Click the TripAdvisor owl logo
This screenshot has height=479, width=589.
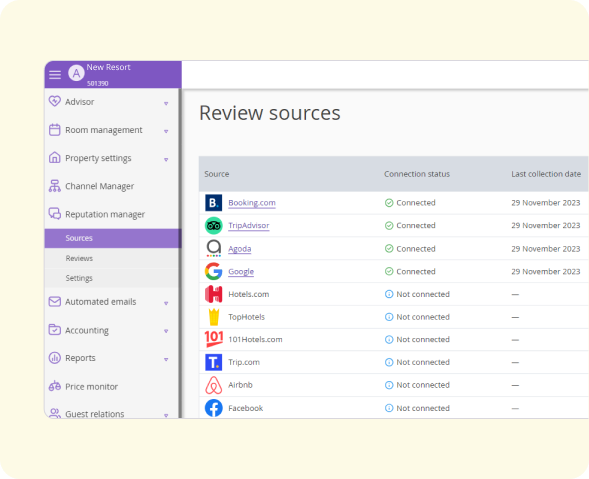tap(213, 225)
